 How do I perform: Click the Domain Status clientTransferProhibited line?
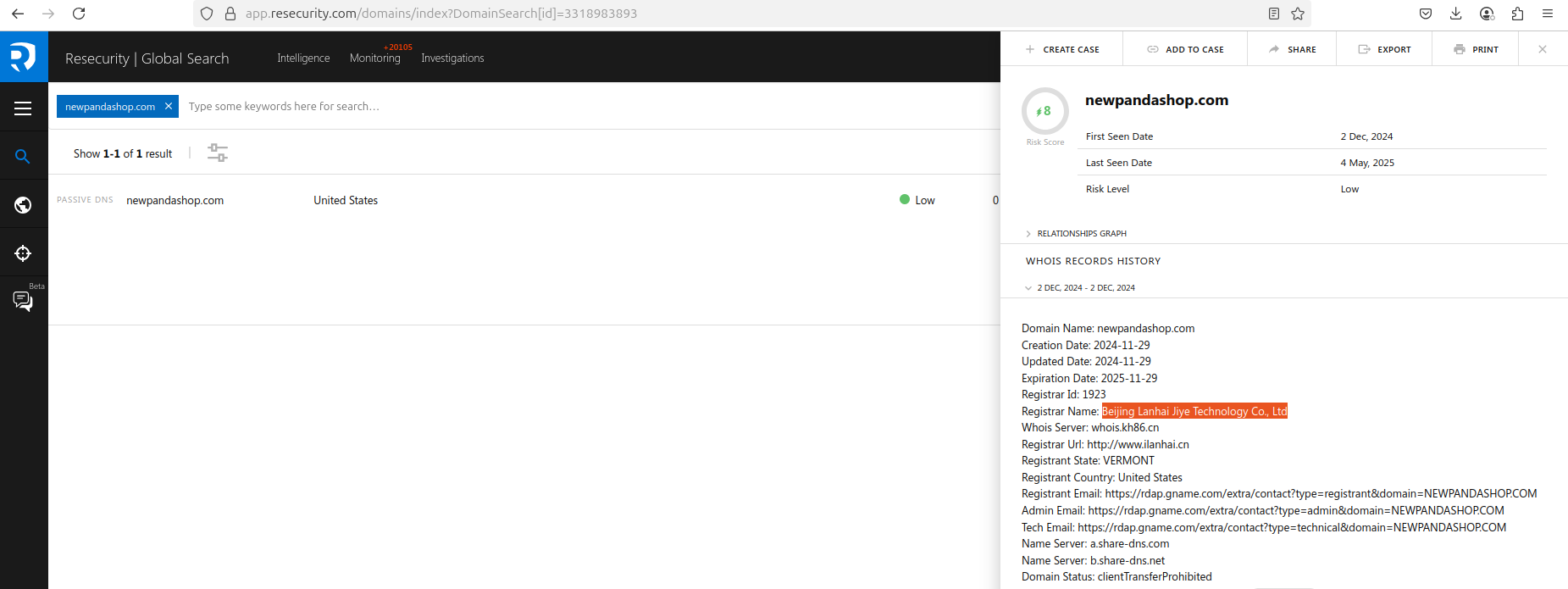1116,576
